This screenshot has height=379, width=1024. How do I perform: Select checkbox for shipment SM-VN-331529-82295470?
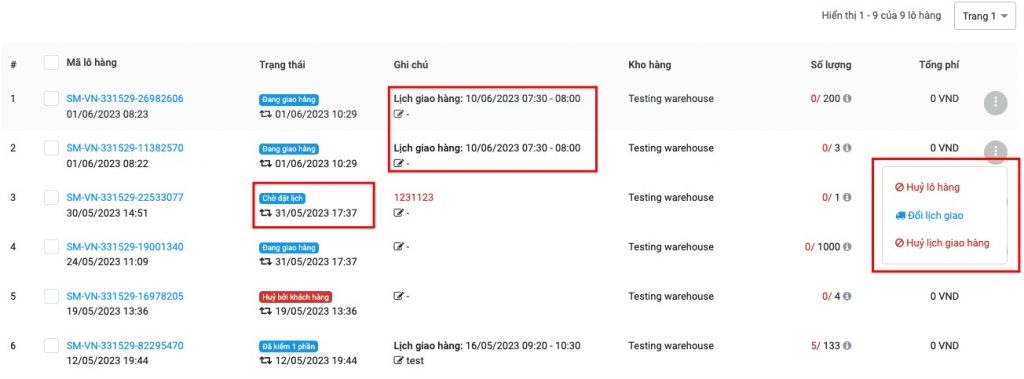pos(52,346)
